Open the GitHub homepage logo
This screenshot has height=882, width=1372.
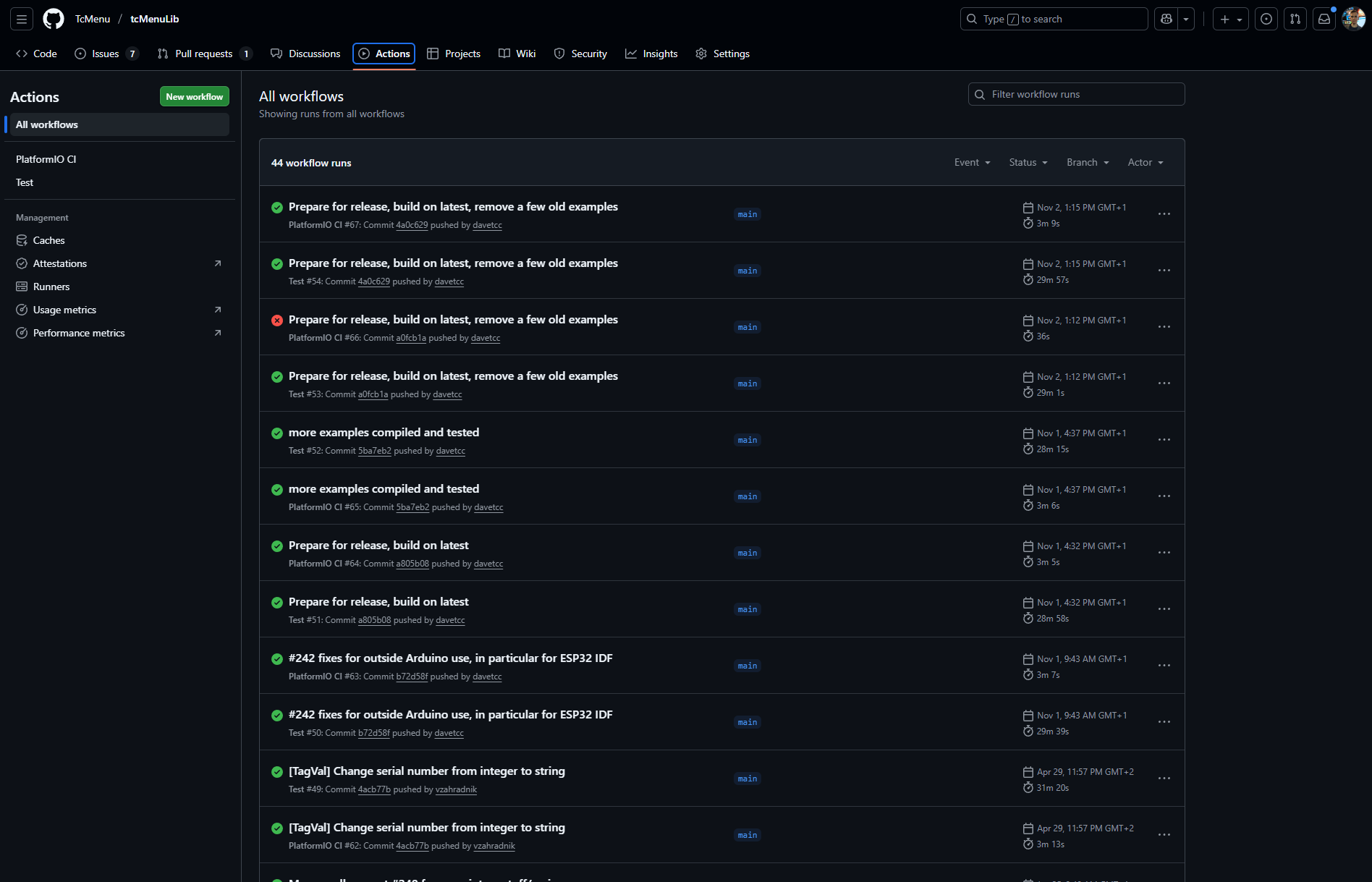(x=54, y=19)
